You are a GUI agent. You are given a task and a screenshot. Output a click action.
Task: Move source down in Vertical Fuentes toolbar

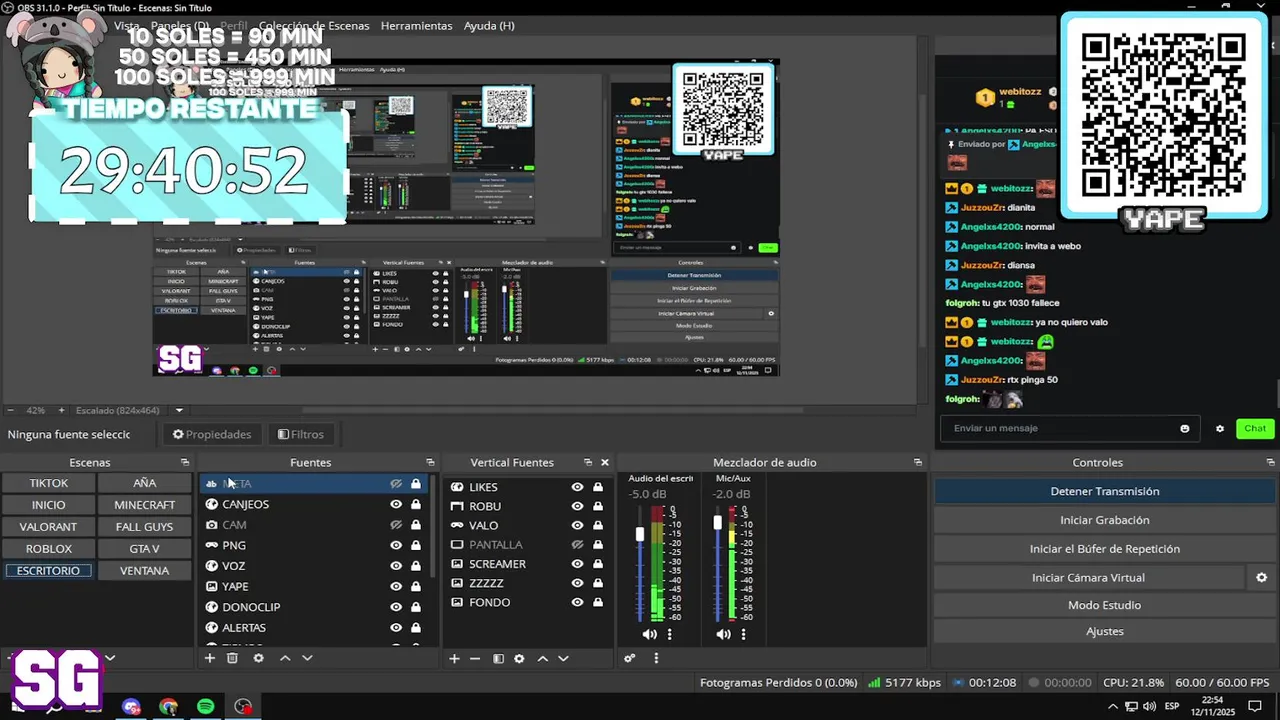pos(564,659)
